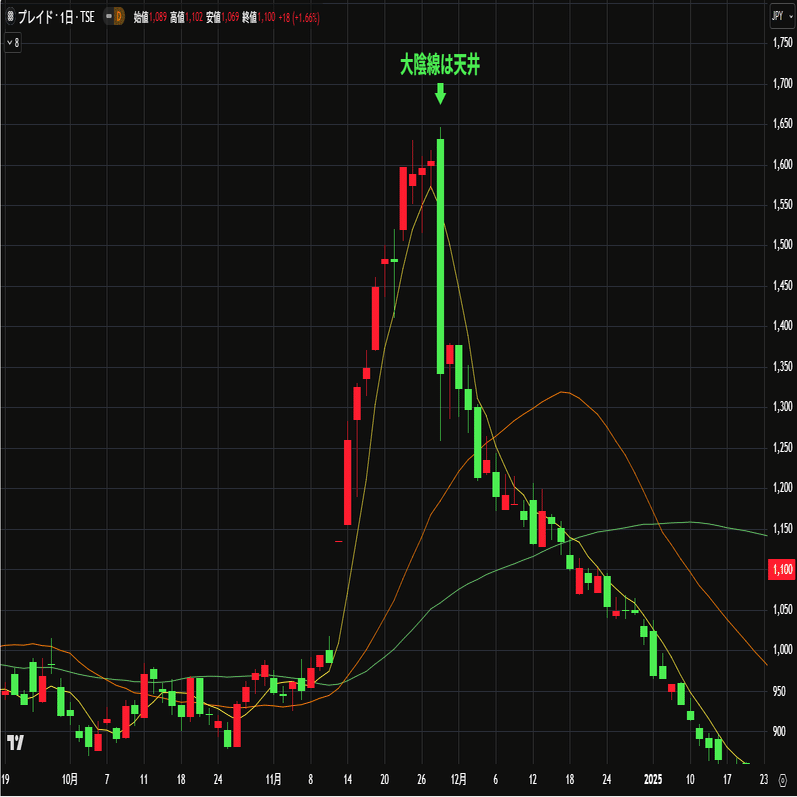Click the 始値 1,089 open value
This screenshot has width=797, height=797.
pyautogui.click(x=150, y=18)
